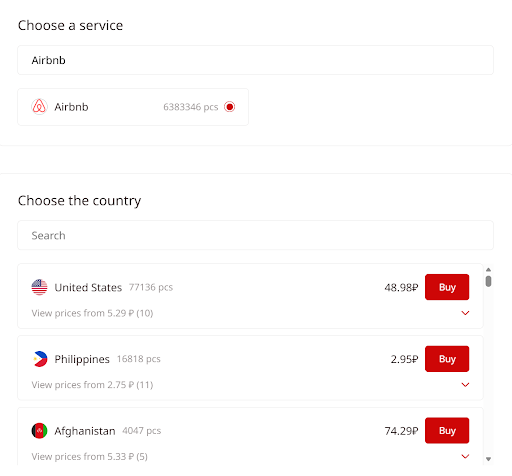Select the Airbnb service radio button
Image resolution: width=512 pixels, height=476 pixels.
(229, 107)
